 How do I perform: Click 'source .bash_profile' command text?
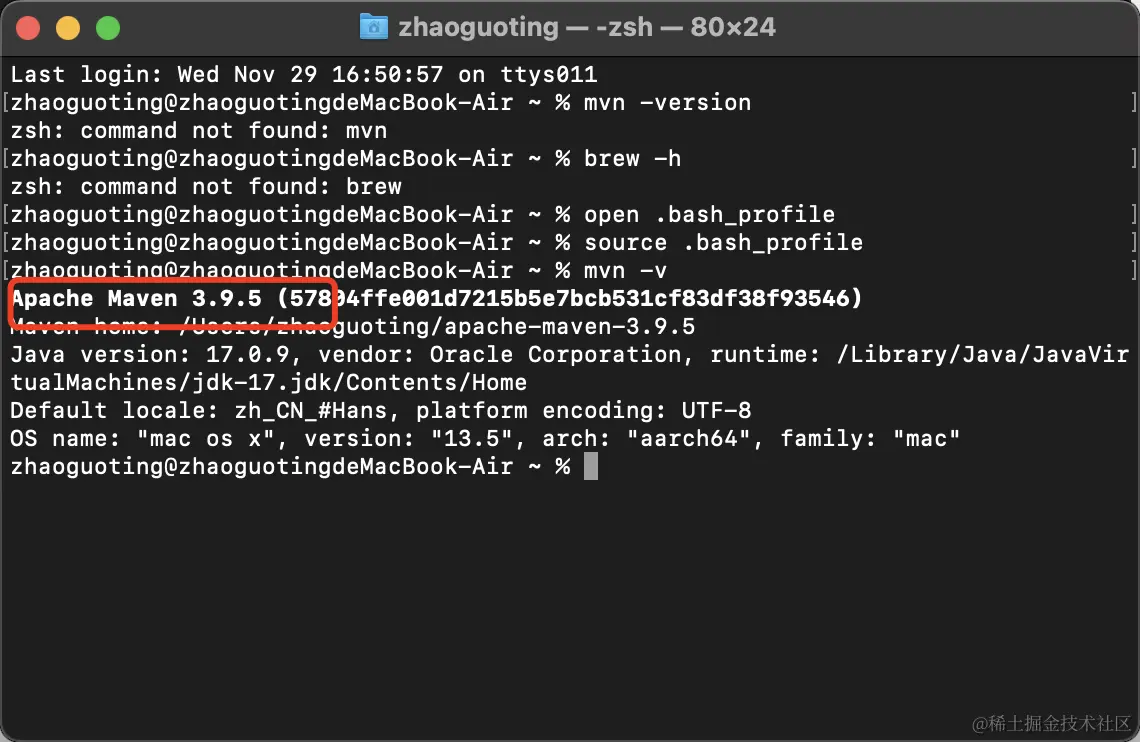[723, 243]
